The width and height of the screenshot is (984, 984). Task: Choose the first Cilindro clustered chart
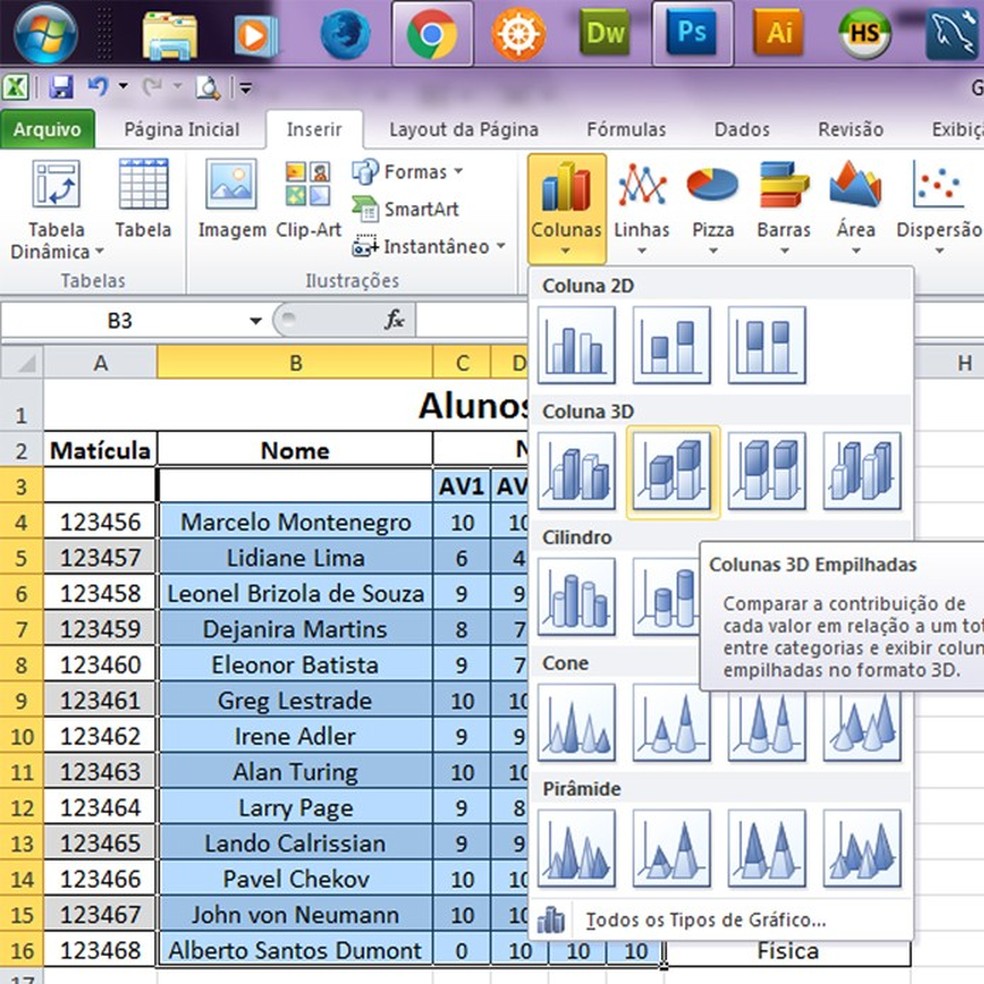[x=576, y=596]
